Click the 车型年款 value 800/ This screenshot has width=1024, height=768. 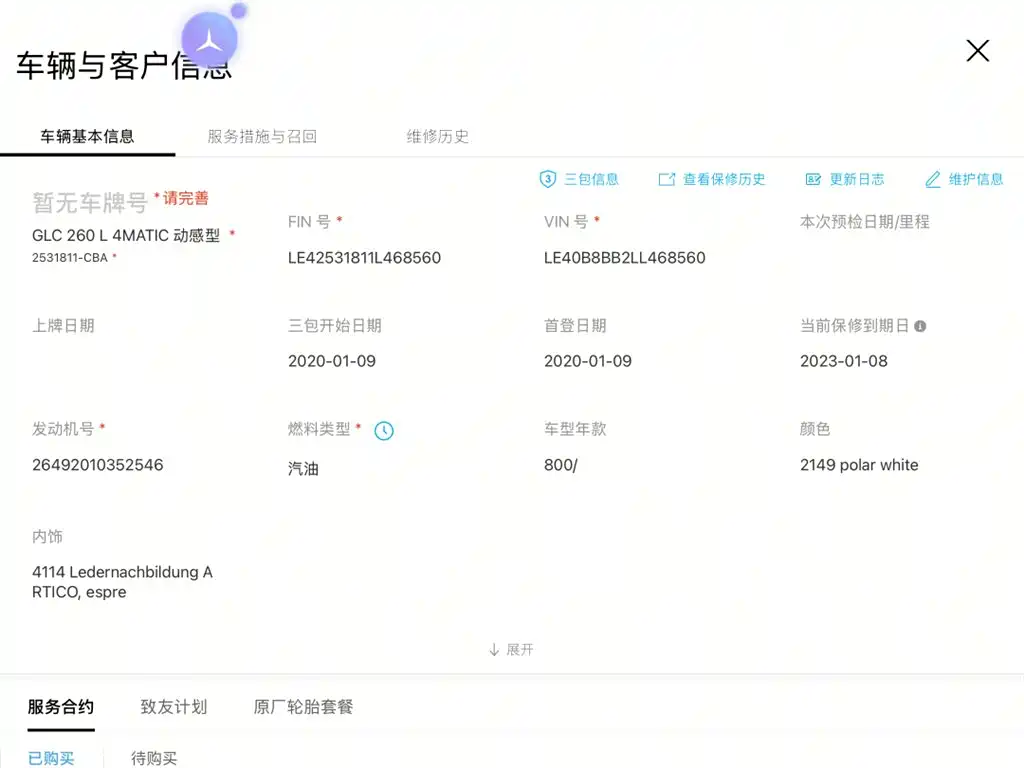pyautogui.click(x=561, y=465)
